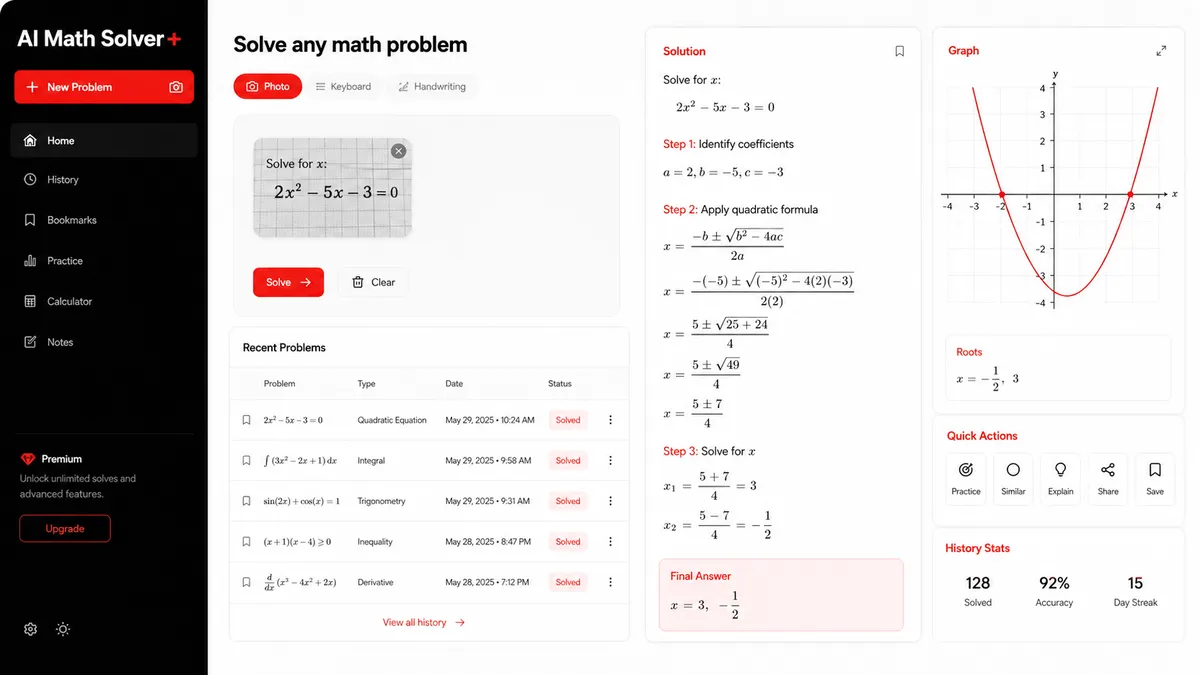Click the New Problem button

click(x=104, y=87)
